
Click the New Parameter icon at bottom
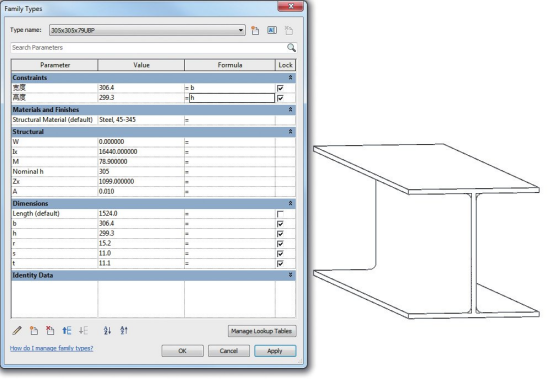pyautogui.click(x=34, y=331)
